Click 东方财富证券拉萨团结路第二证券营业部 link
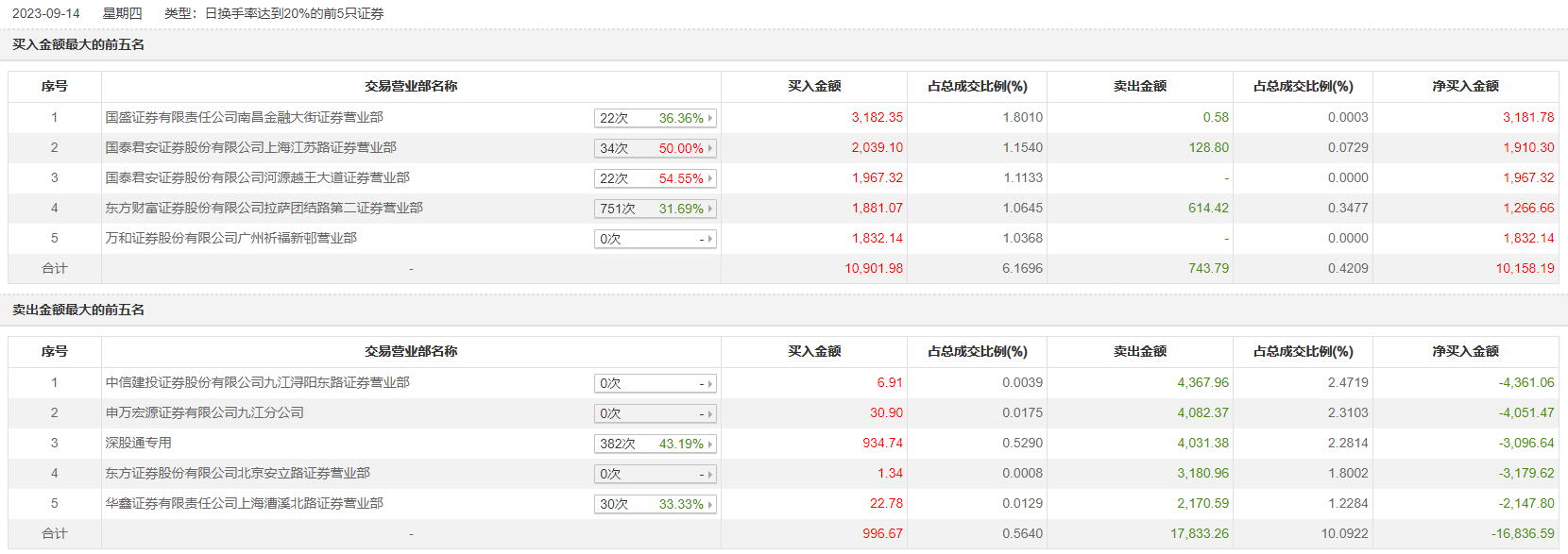Screen dimensions: 1568x554 (264, 208)
